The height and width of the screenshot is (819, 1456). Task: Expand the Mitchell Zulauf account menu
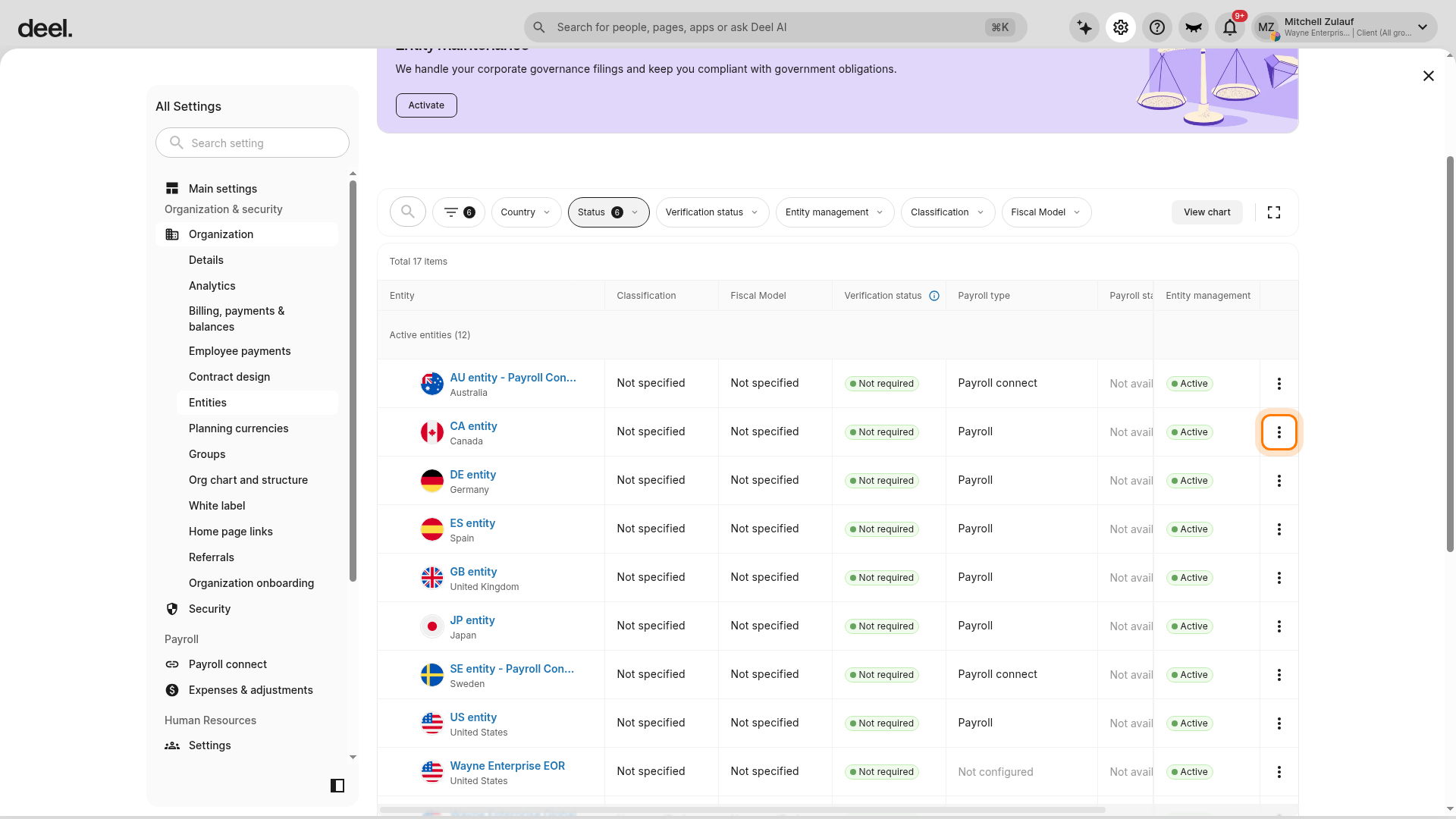[x=1344, y=27]
